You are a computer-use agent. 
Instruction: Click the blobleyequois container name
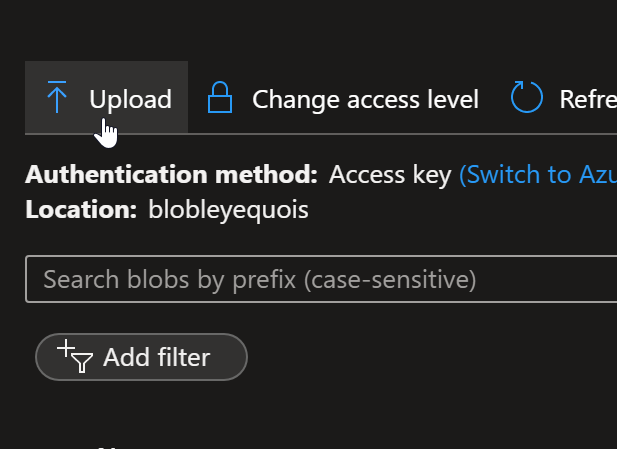point(226,210)
